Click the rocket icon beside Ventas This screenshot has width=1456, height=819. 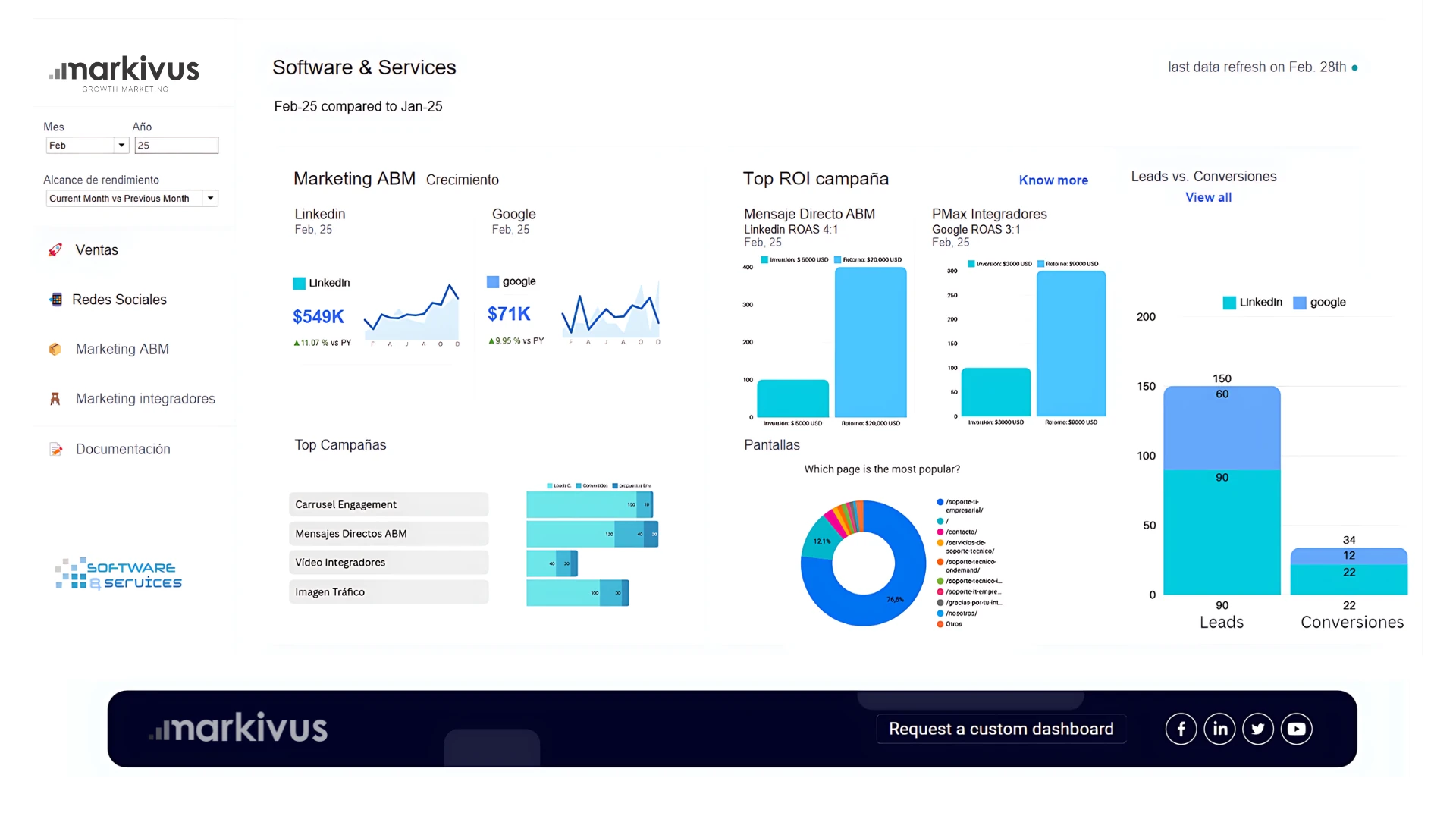[55, 250]
